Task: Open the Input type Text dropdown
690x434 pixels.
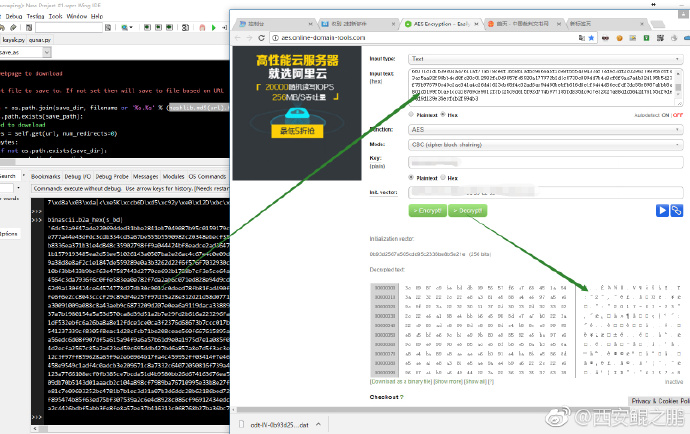Action: 546,59
